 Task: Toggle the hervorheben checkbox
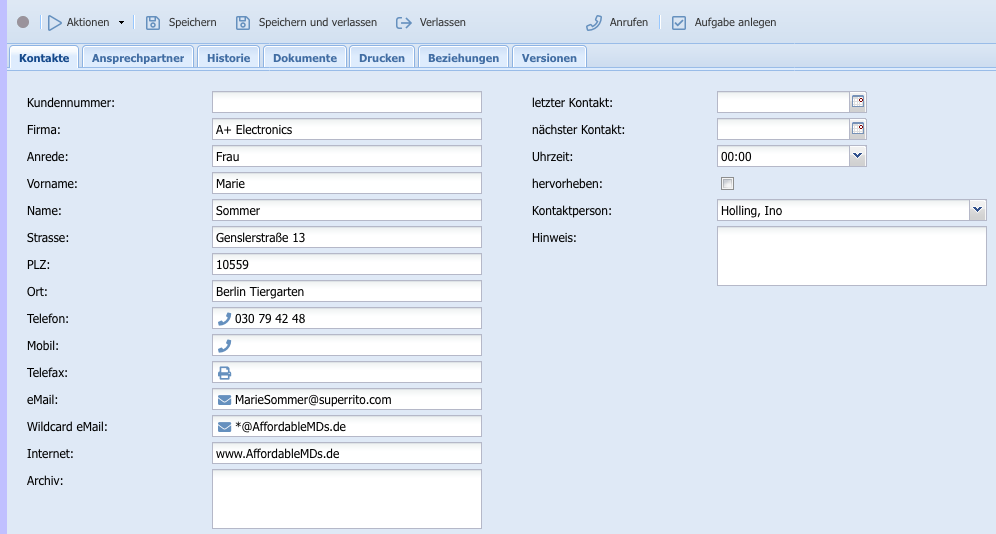point(727,184)
